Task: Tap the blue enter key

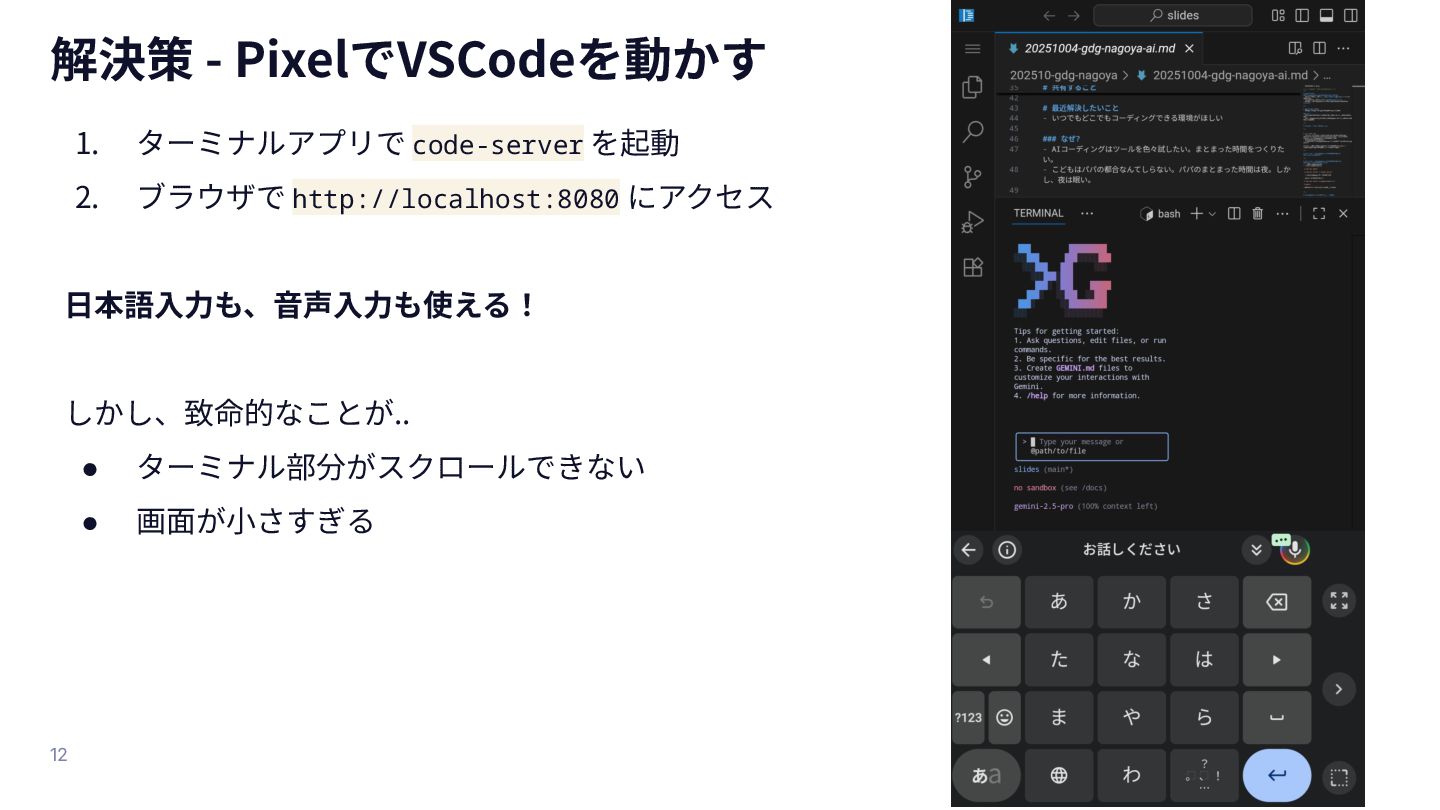Action: [1277, 775]
